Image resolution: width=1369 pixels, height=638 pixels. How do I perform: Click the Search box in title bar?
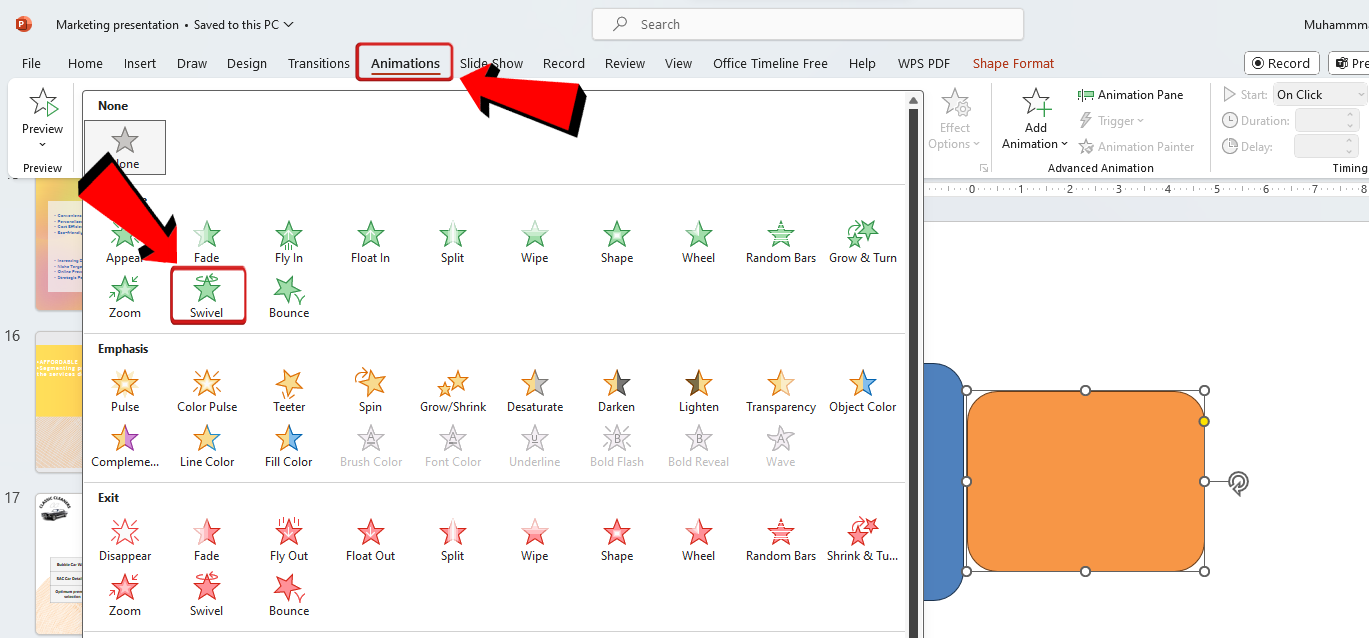[x=807, y=24]
